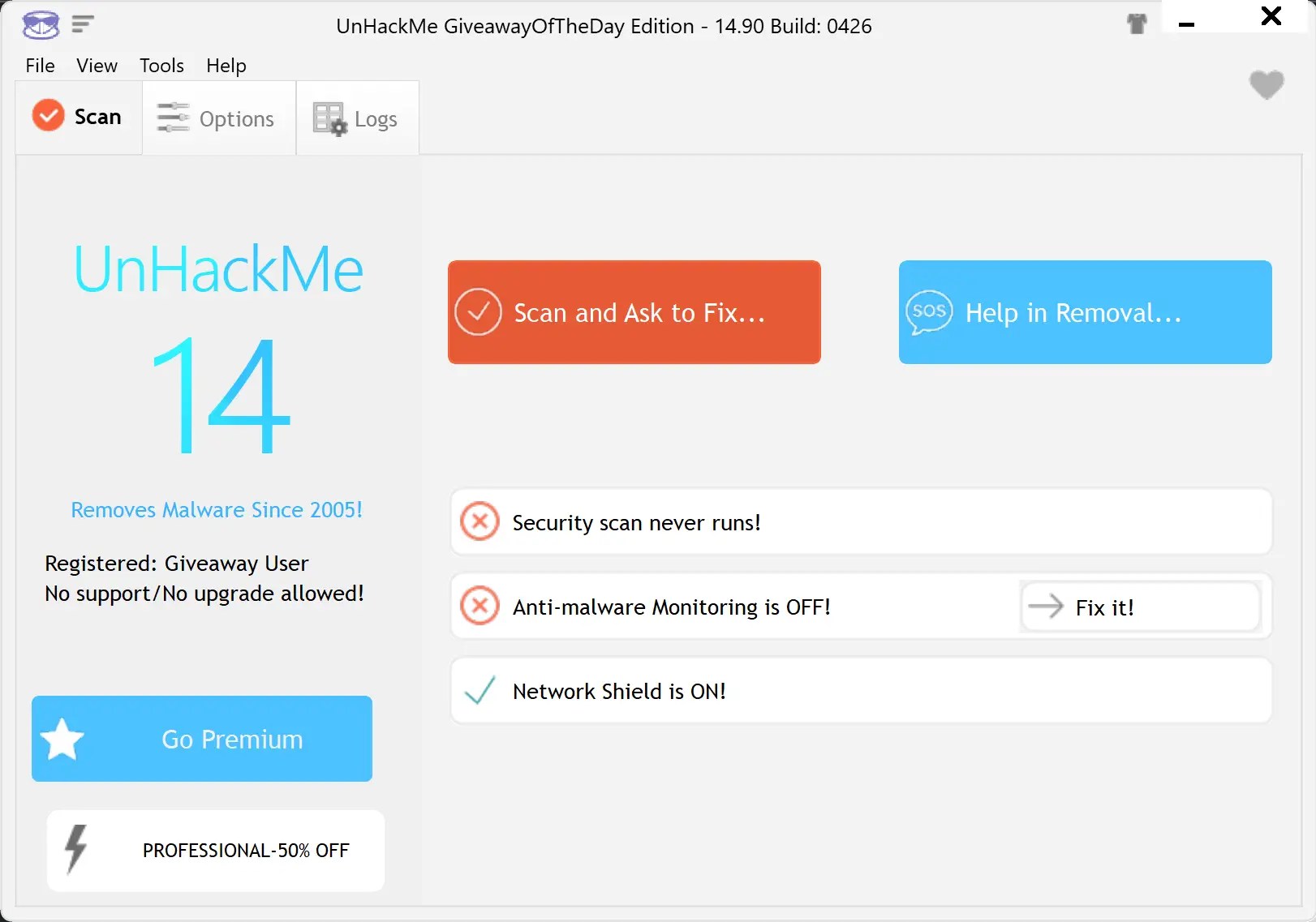Click the SOS speech bubble icon
The image size is (1316, 922).
(928, 312)
